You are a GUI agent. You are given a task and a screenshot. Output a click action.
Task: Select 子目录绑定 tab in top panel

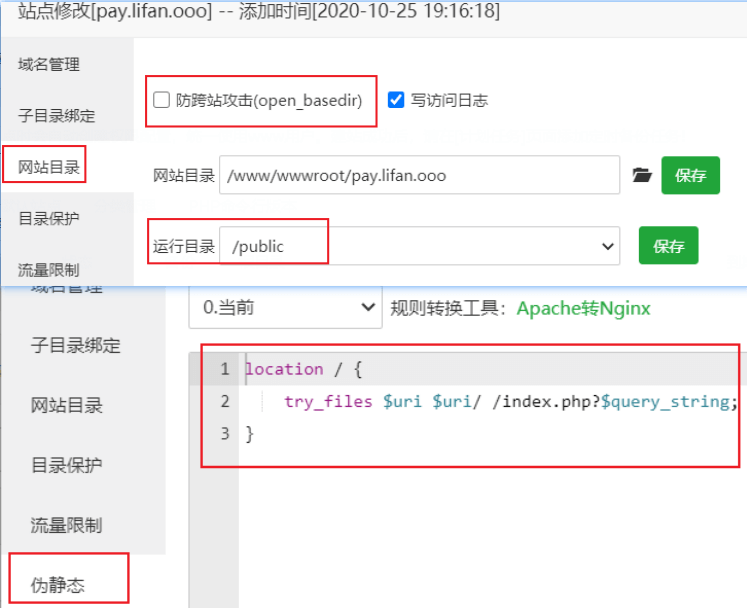tap(57, 116)
